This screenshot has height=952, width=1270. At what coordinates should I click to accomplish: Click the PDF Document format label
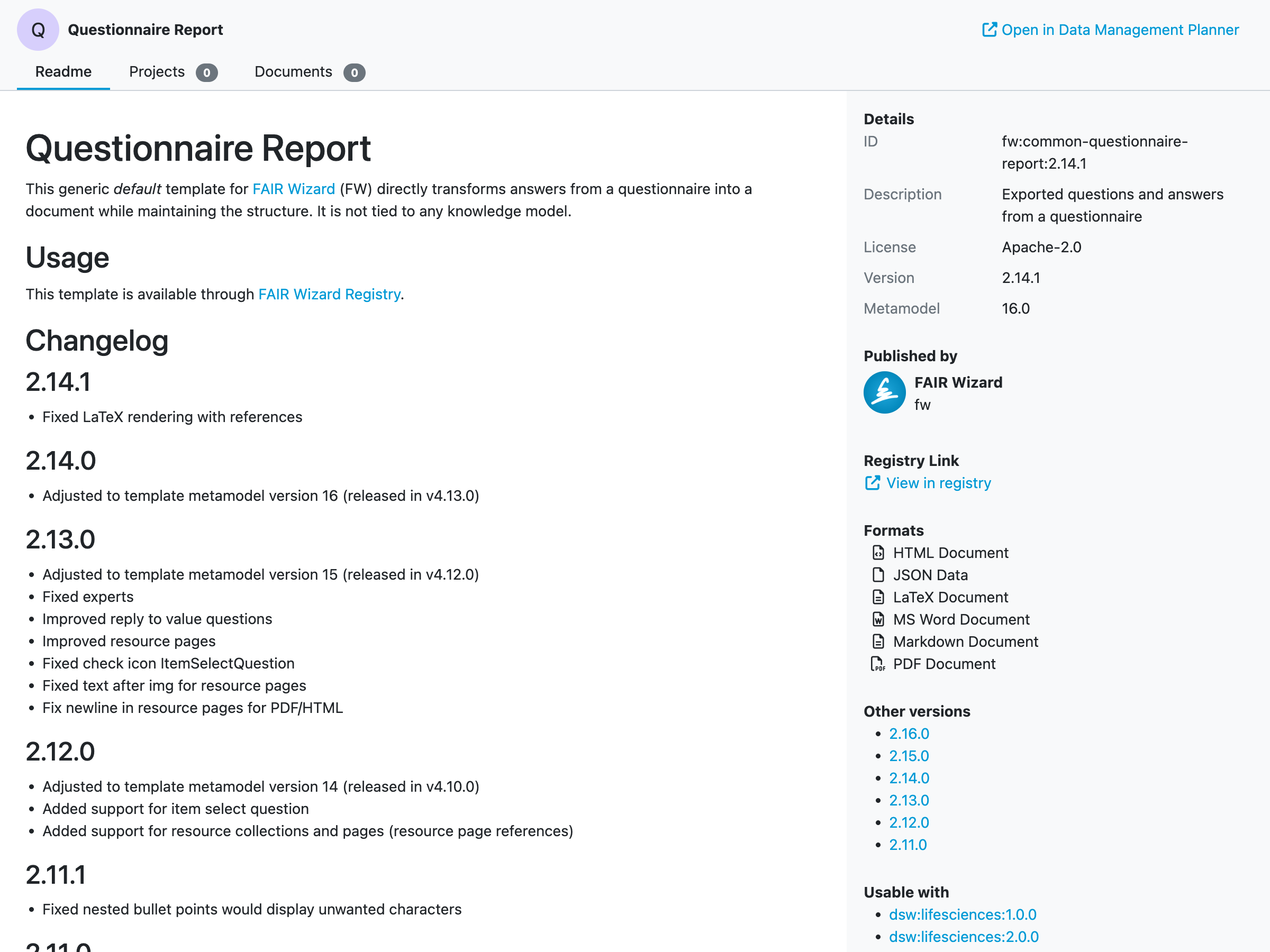point(944,664)
